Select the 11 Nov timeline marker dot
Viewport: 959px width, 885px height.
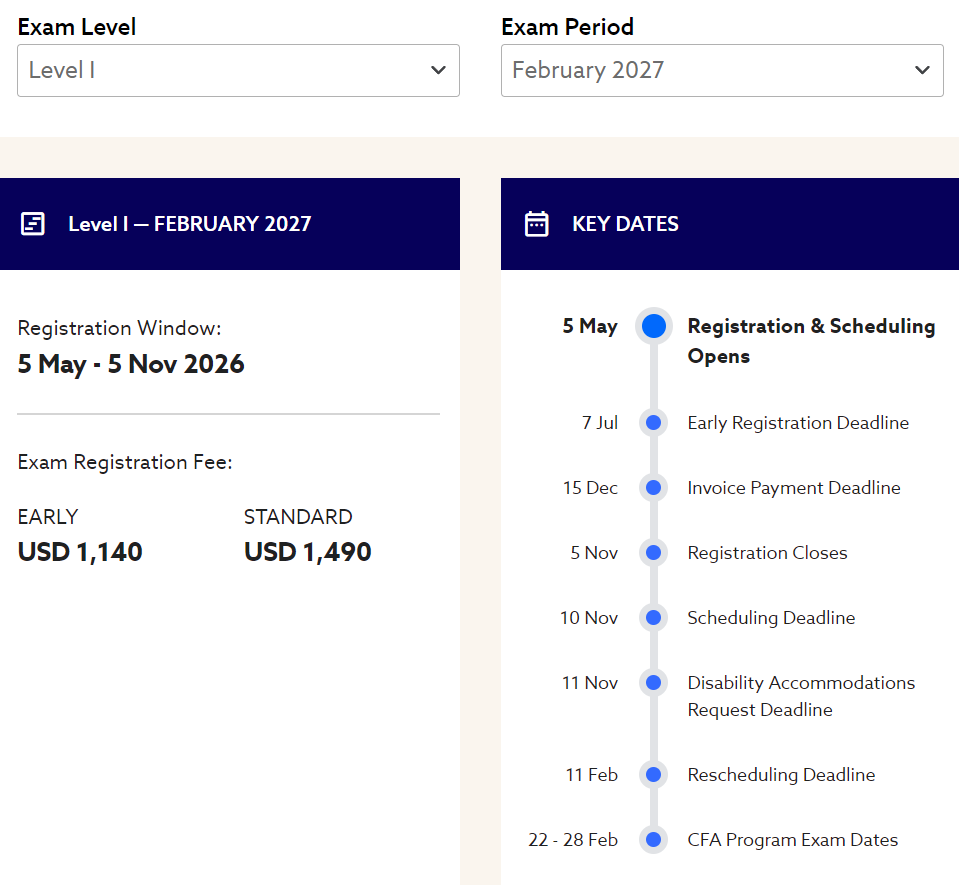[654, 683]
